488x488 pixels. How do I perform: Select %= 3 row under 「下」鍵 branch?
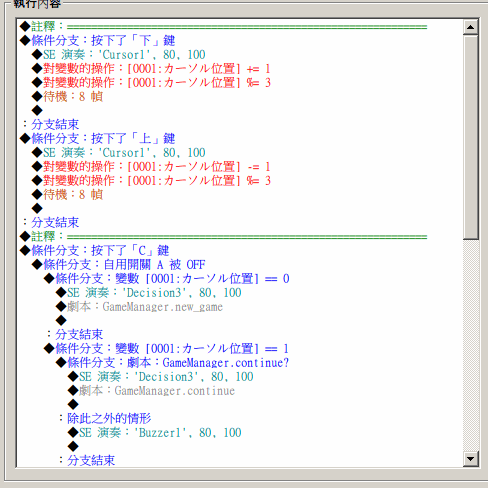point(151,82)
